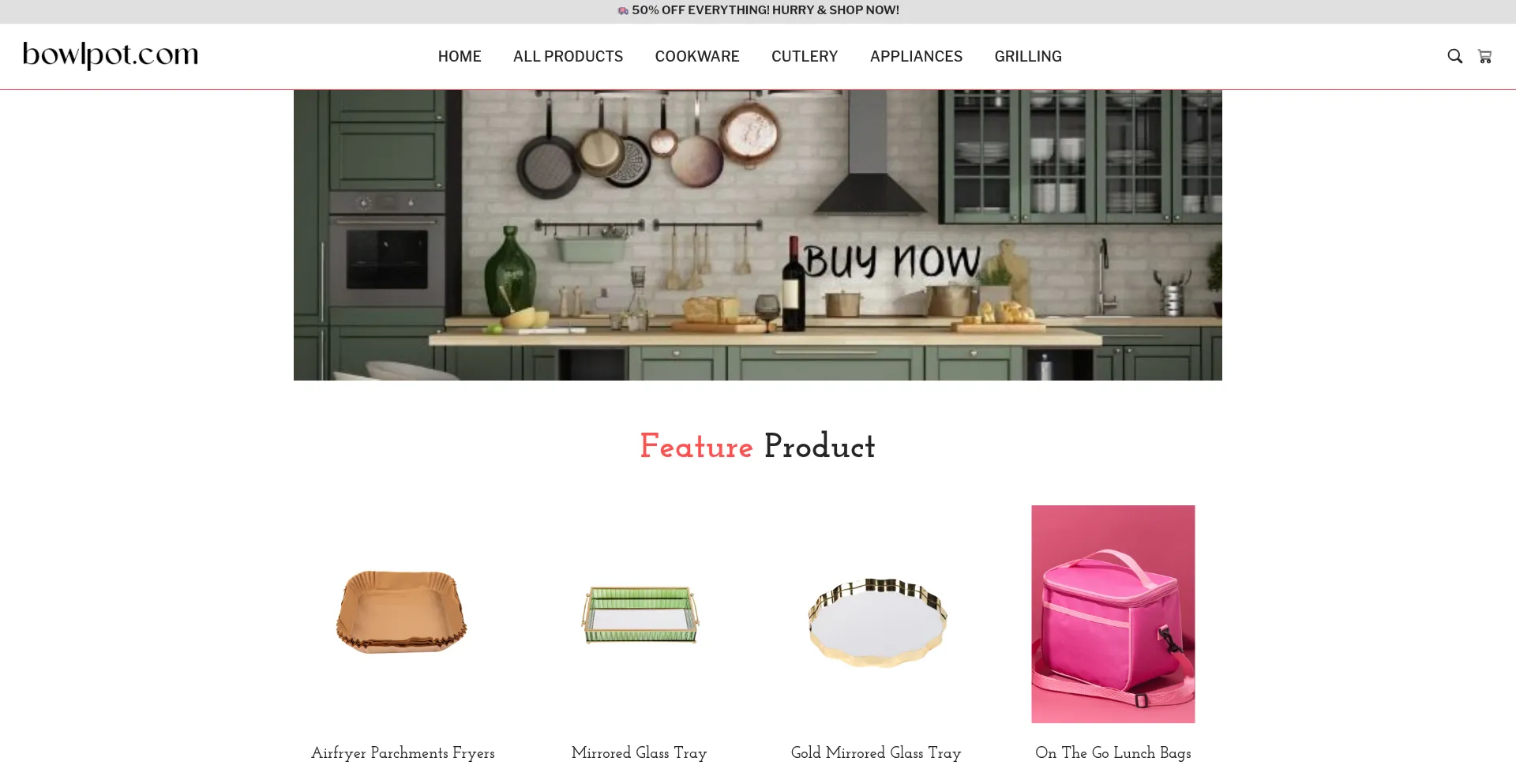This screenshot has width=1516, height=784.
Task: Open the search magnifier icon
Action: [x=1454, y=56]
